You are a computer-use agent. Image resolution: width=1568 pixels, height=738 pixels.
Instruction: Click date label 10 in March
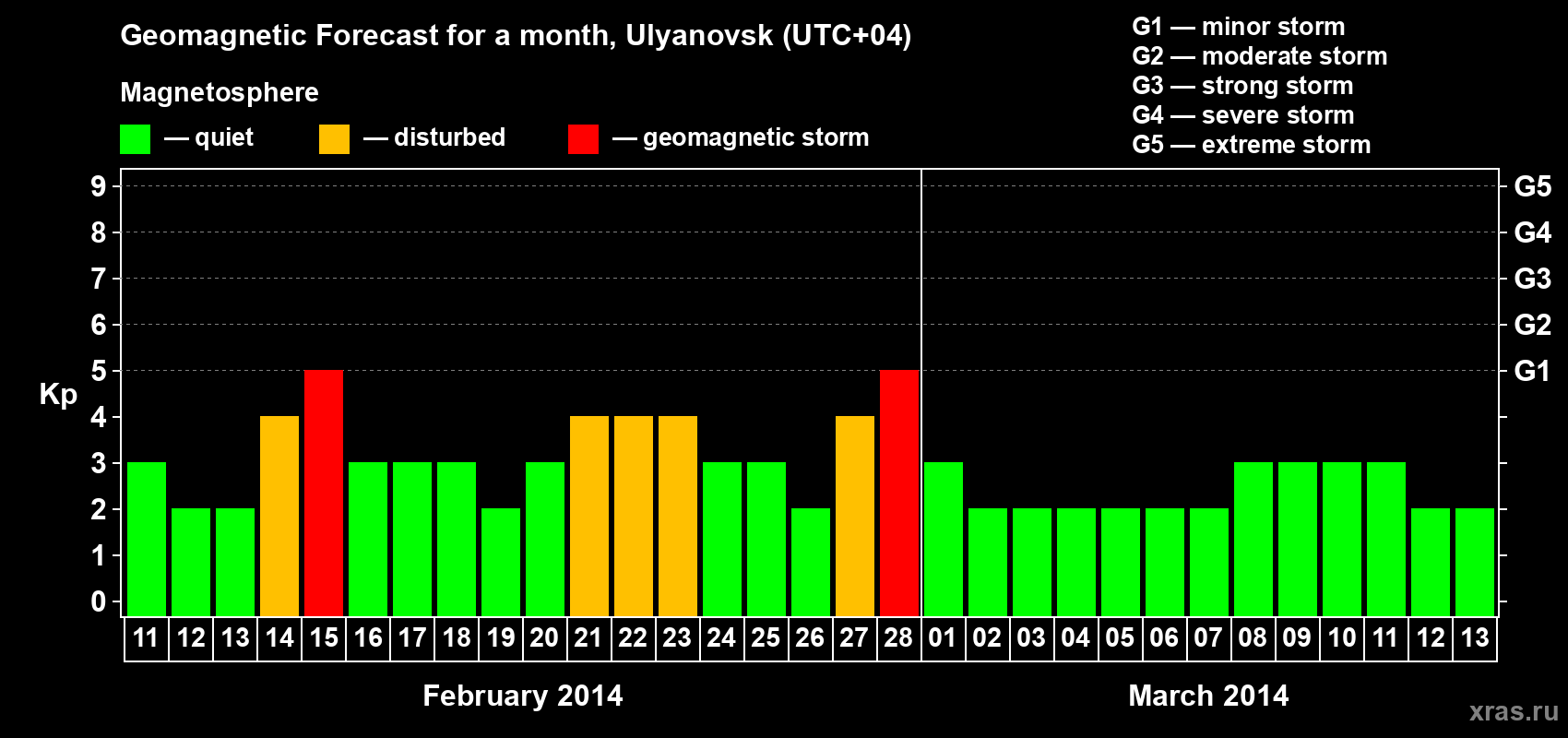1341,637
